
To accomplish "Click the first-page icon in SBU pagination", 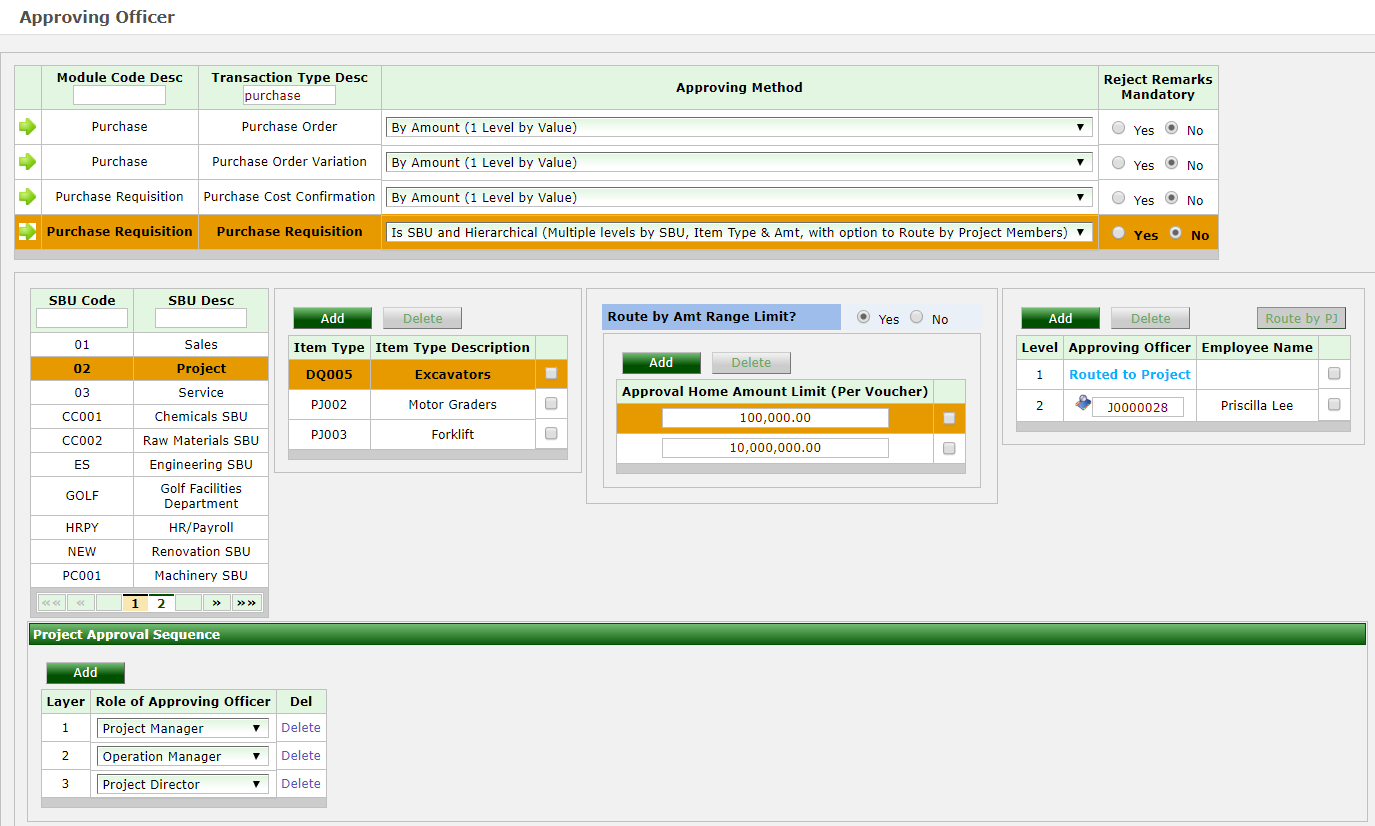I will pos(52,602).
